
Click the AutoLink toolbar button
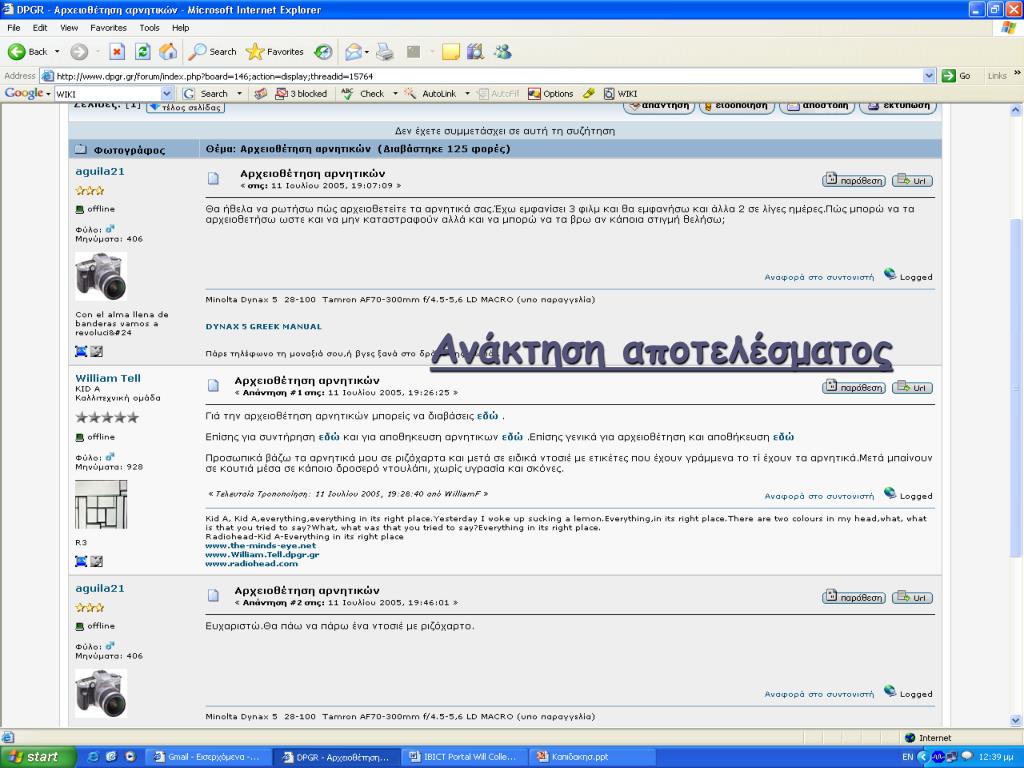[430, 94]
